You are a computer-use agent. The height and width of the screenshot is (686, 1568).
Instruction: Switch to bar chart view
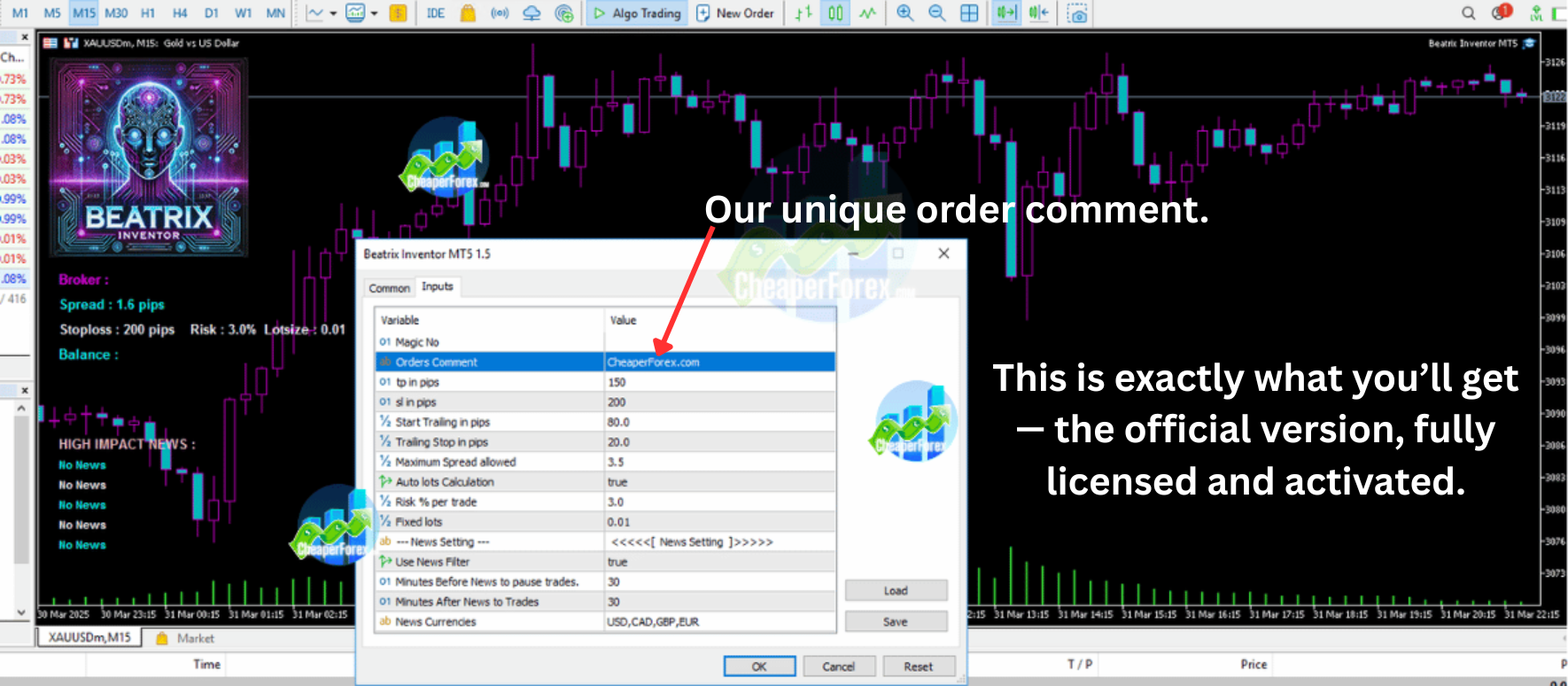click(x=803, y=13)
